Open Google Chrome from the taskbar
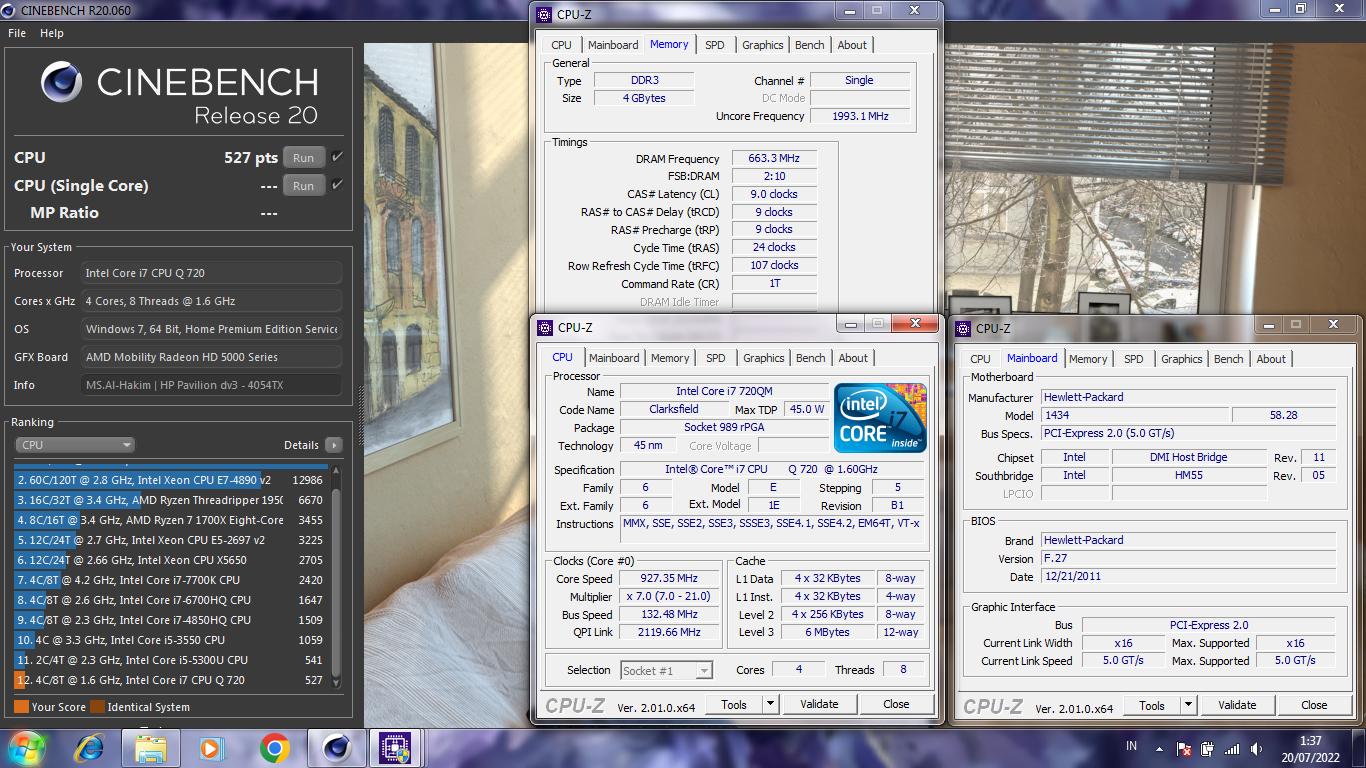1366x768 pixels. click(x=274, y=748)
